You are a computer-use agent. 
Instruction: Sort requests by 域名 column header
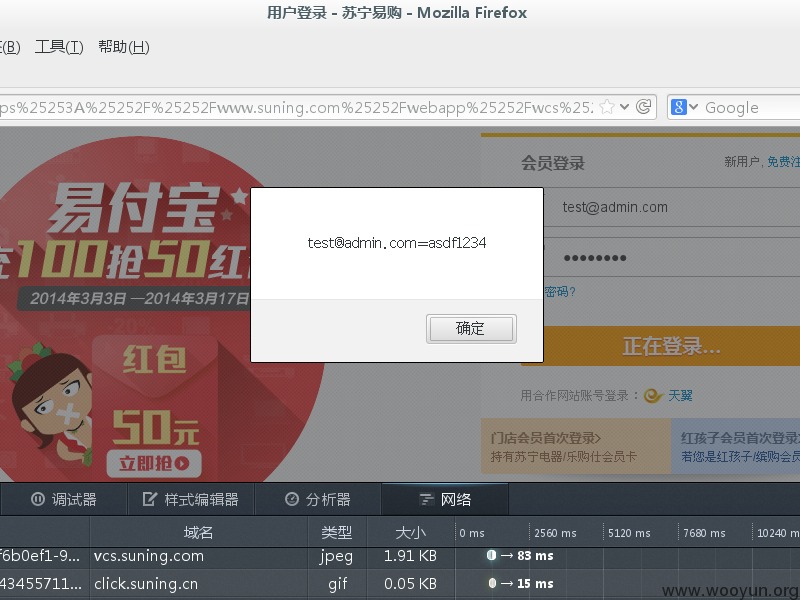click(x=198, y=533)
